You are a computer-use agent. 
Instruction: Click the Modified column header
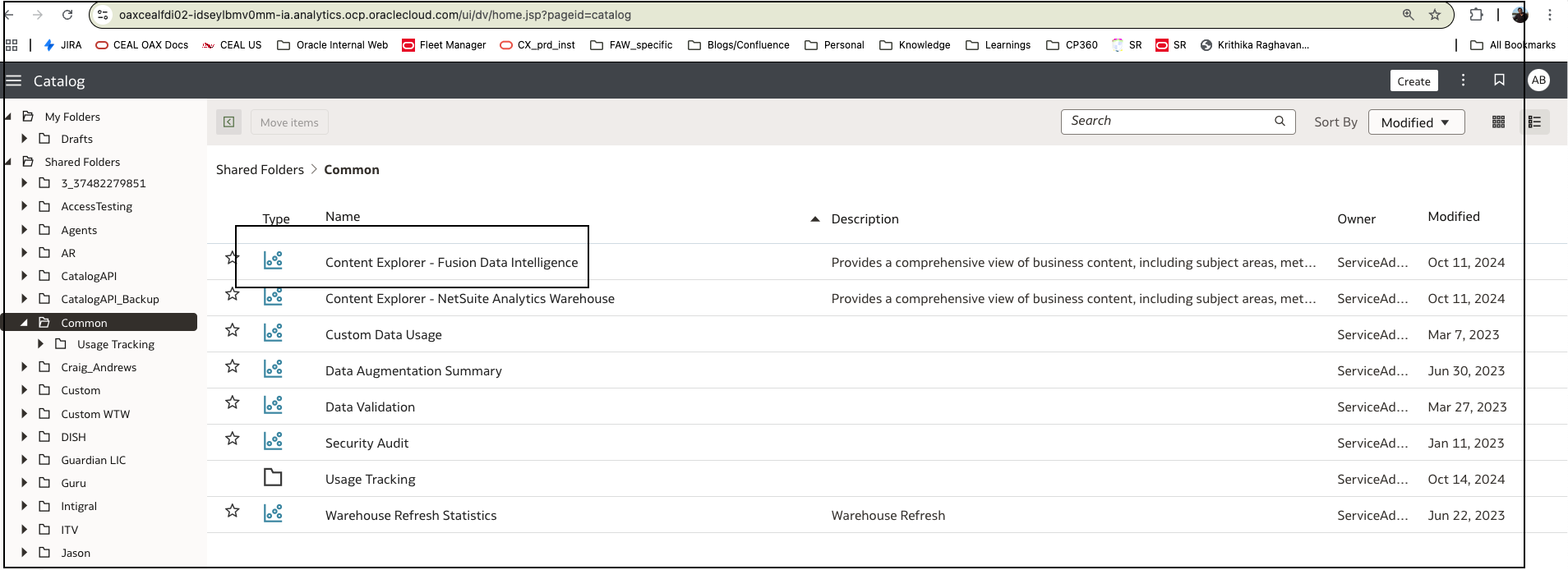coord(1454,217)
